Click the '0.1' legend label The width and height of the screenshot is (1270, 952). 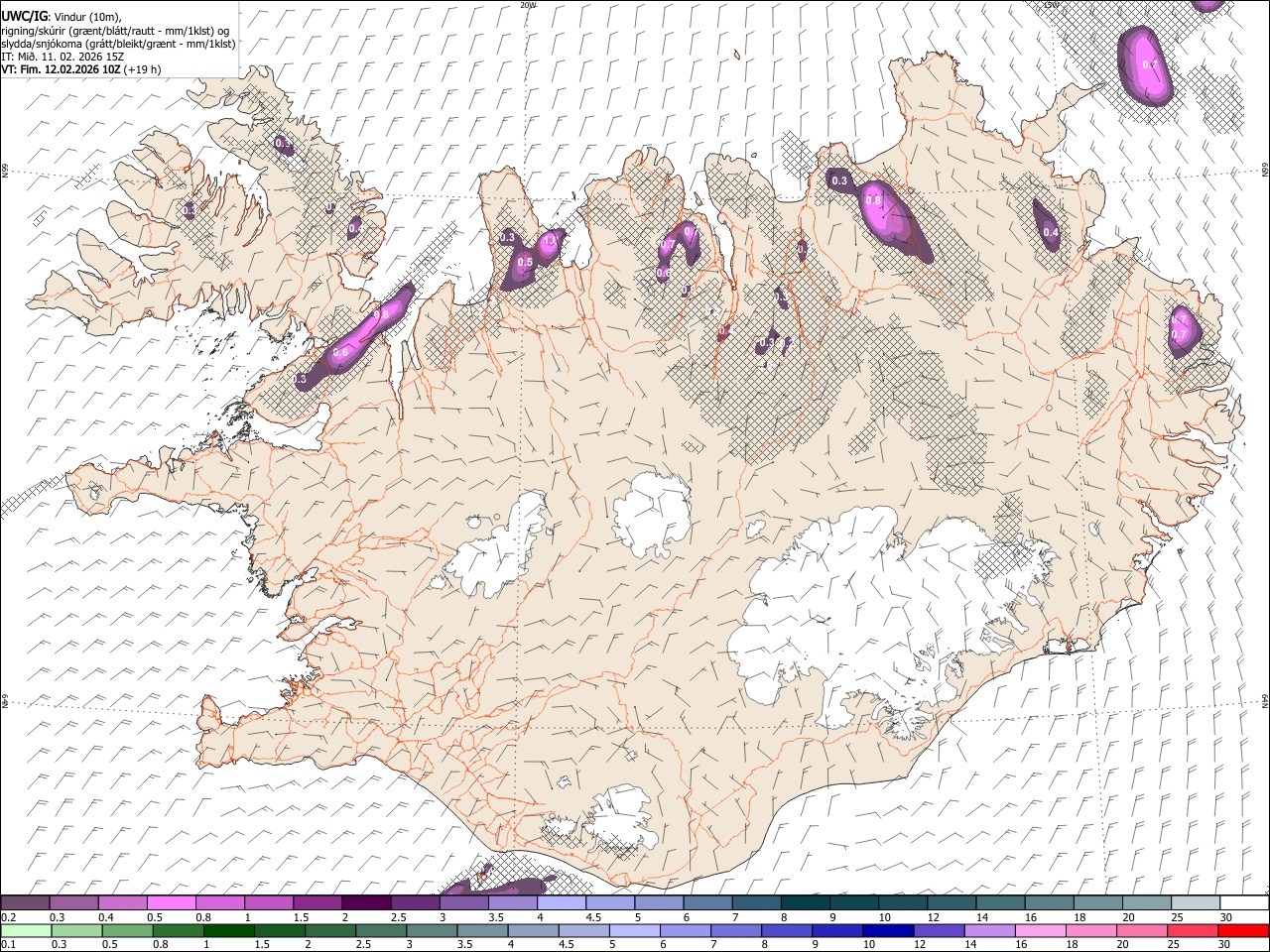click(x=9, y=944)
